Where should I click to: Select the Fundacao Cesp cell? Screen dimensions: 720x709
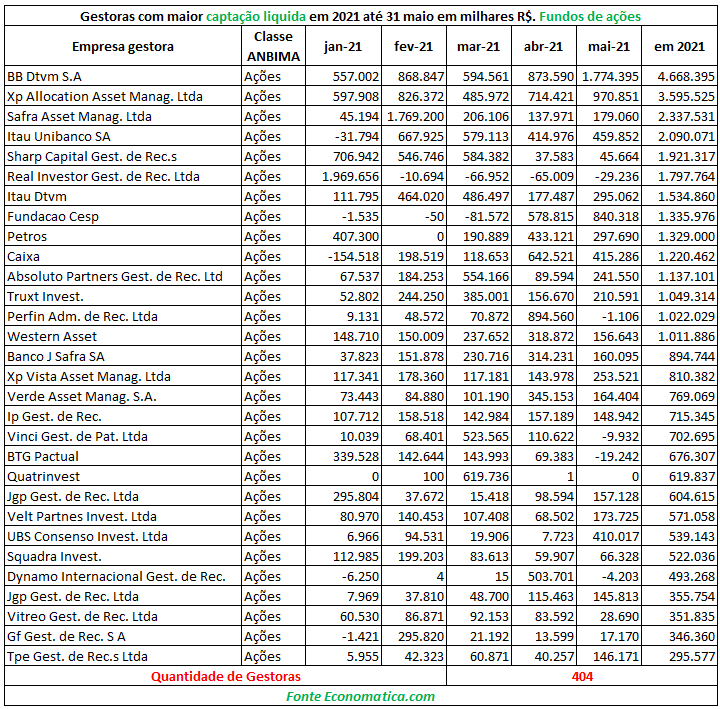[x=123, y=216]
